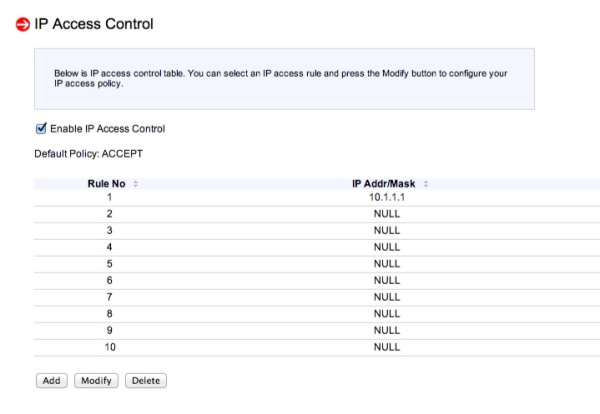600x414 pixels.
Task: Select the NULL entry in rule 6
Action: coord(387,280)
